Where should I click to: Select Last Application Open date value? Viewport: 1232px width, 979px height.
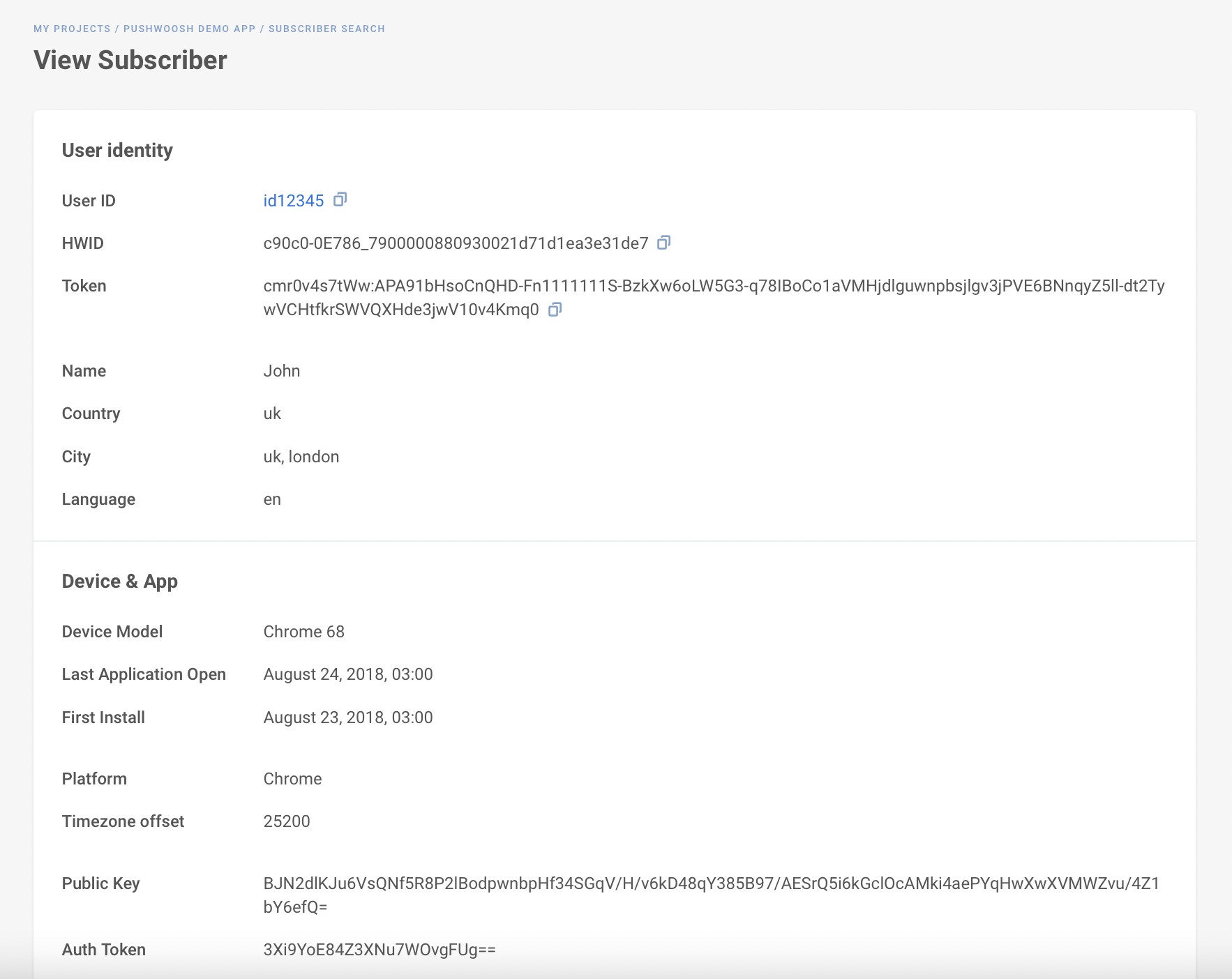pyautogui.click(x=348, y=674)
